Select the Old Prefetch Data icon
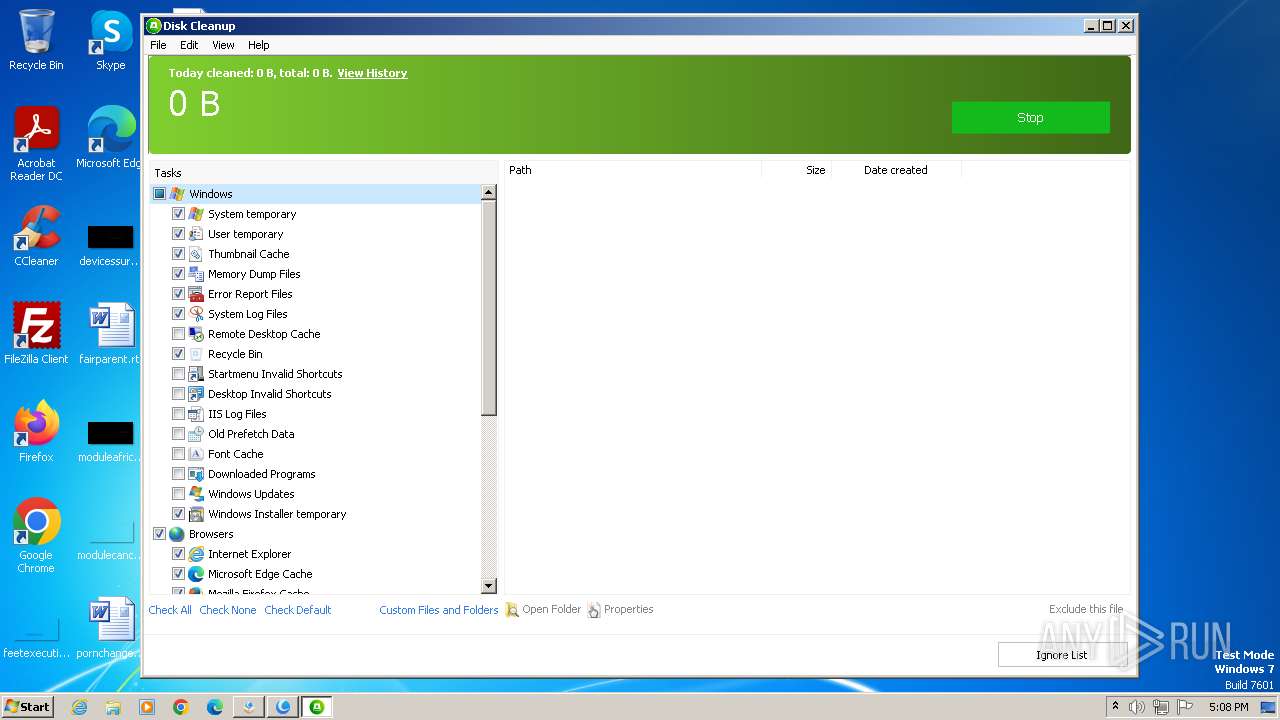 point(196,434)
